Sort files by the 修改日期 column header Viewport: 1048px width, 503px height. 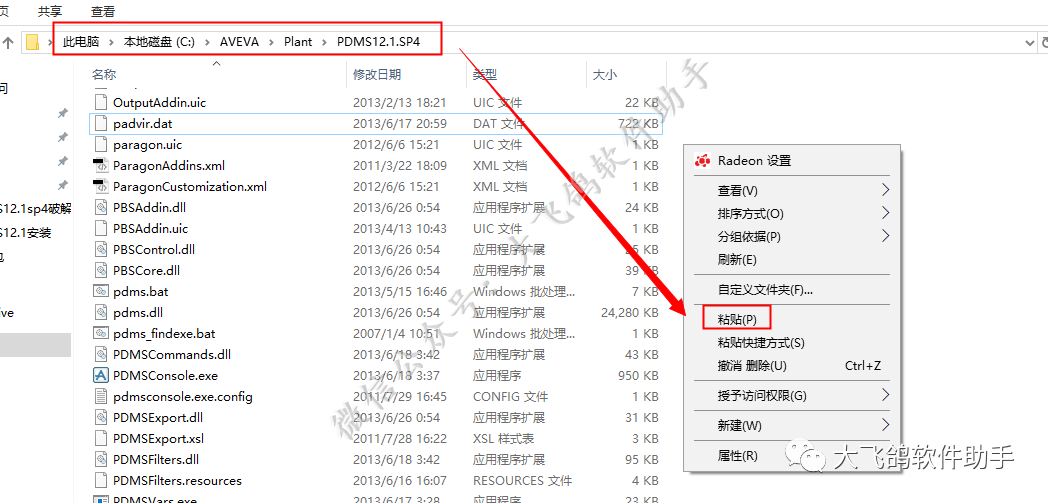(x=377, y=75)
